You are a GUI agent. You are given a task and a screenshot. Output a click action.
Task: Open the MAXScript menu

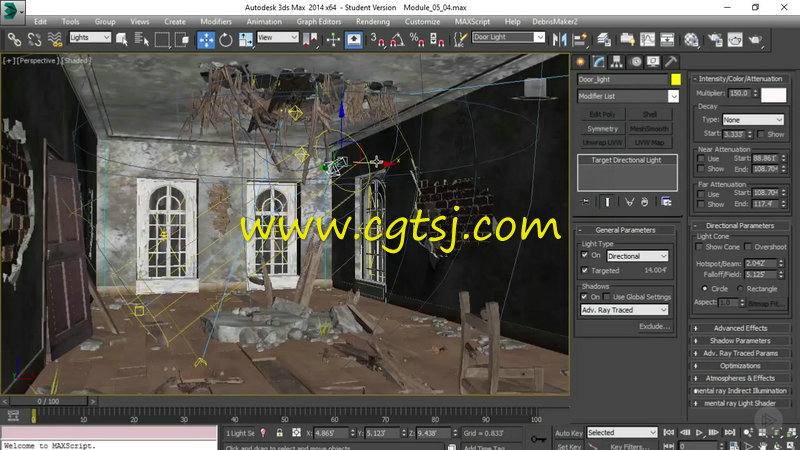(x=472, y=21)
